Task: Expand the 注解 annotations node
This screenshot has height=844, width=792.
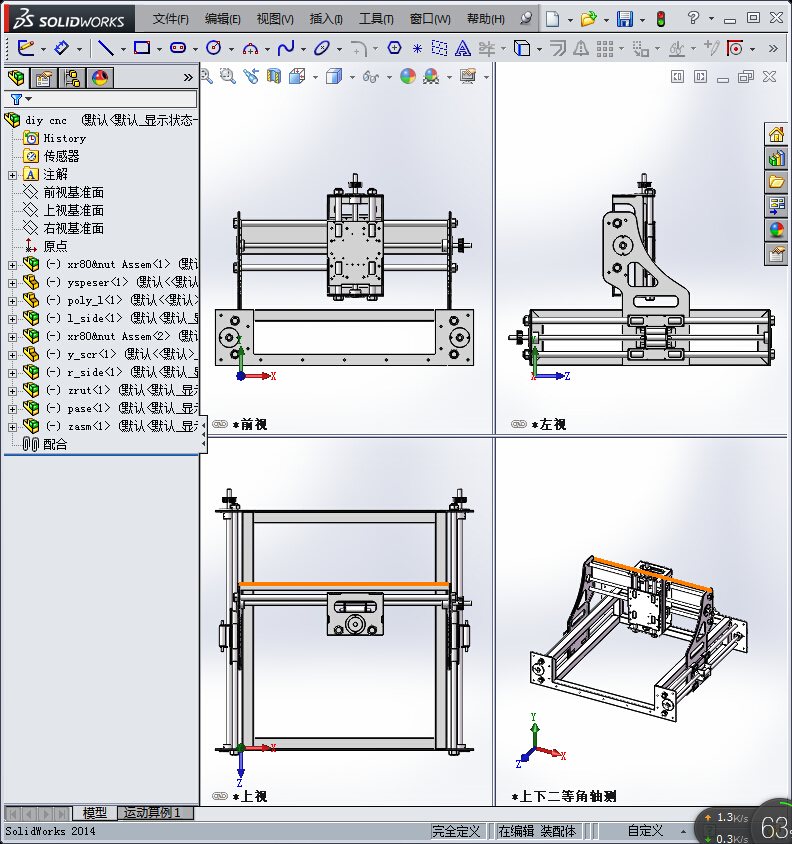Action: [12, 175]
